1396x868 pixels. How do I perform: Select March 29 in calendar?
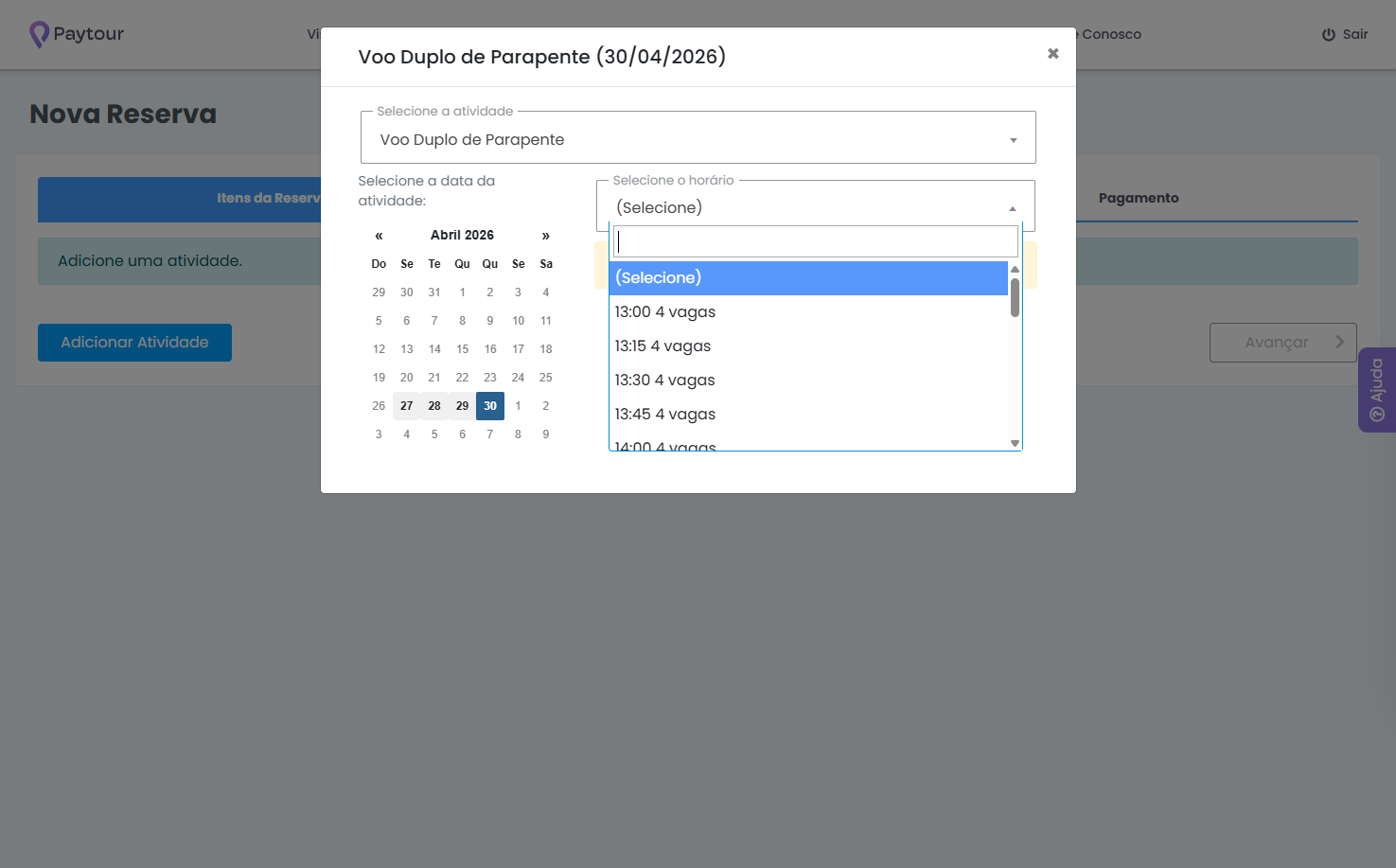tap(379, 292)
